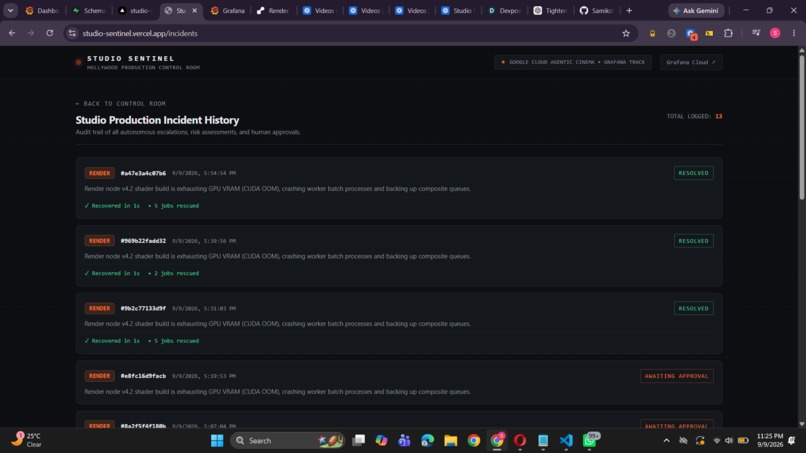
Task: Select incident ID #969b22fadd32
Action: [143, 241]
